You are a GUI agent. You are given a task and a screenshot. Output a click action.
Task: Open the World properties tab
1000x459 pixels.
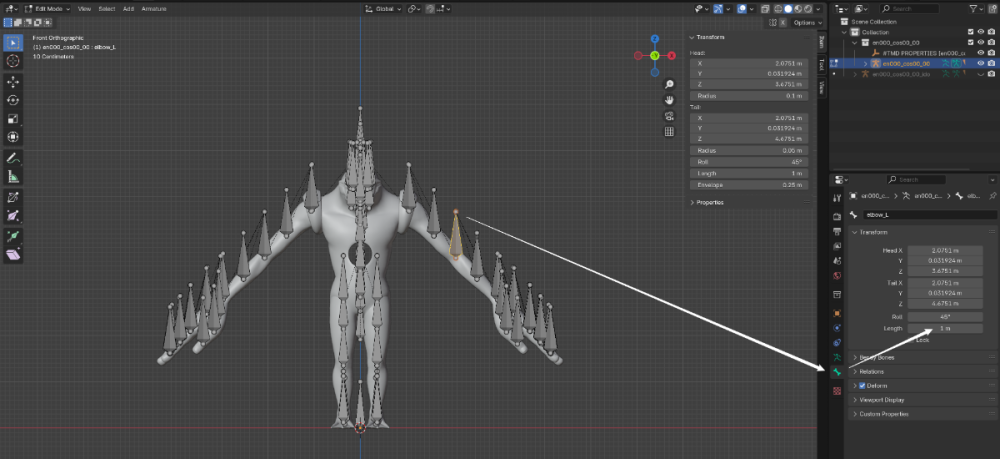[837, 276]
